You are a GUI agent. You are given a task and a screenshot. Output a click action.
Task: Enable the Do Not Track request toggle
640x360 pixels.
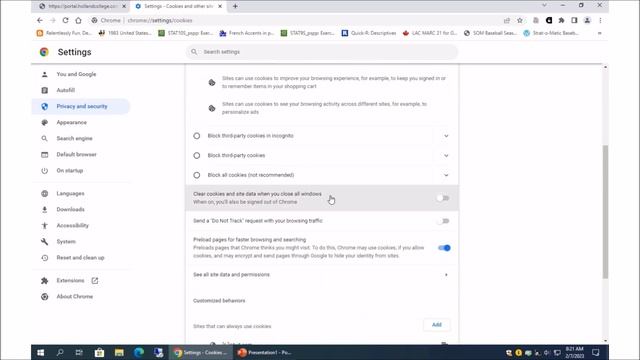tap(443, 221)
